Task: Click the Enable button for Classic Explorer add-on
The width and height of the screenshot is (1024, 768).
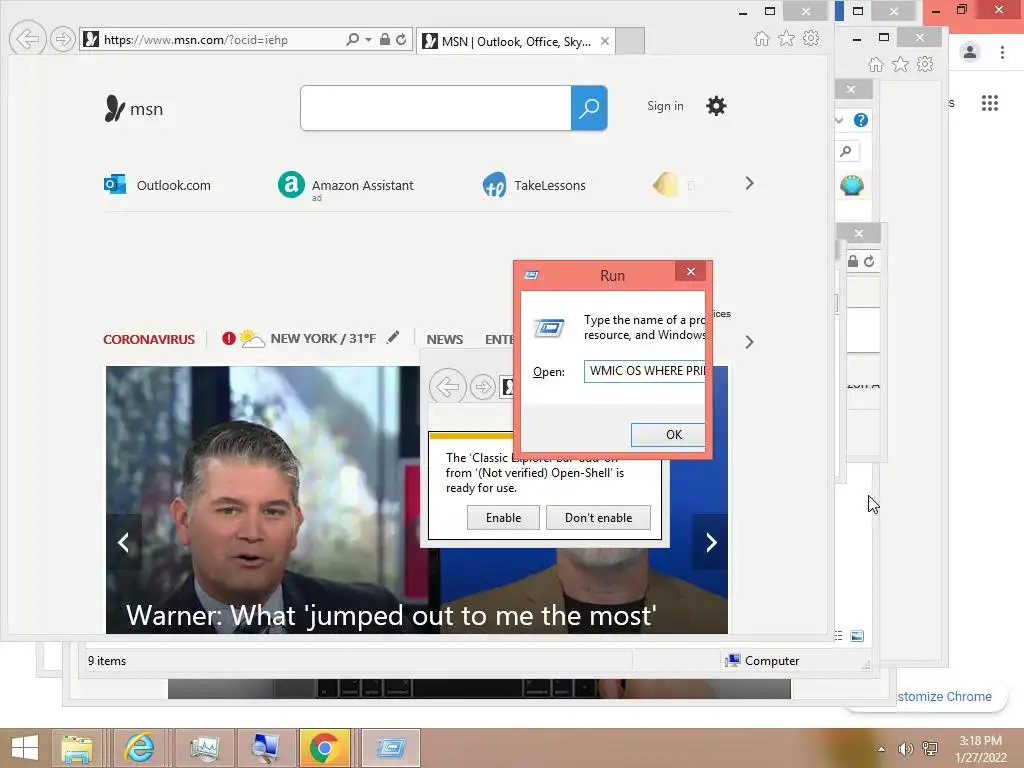Action: click(504, 518)
